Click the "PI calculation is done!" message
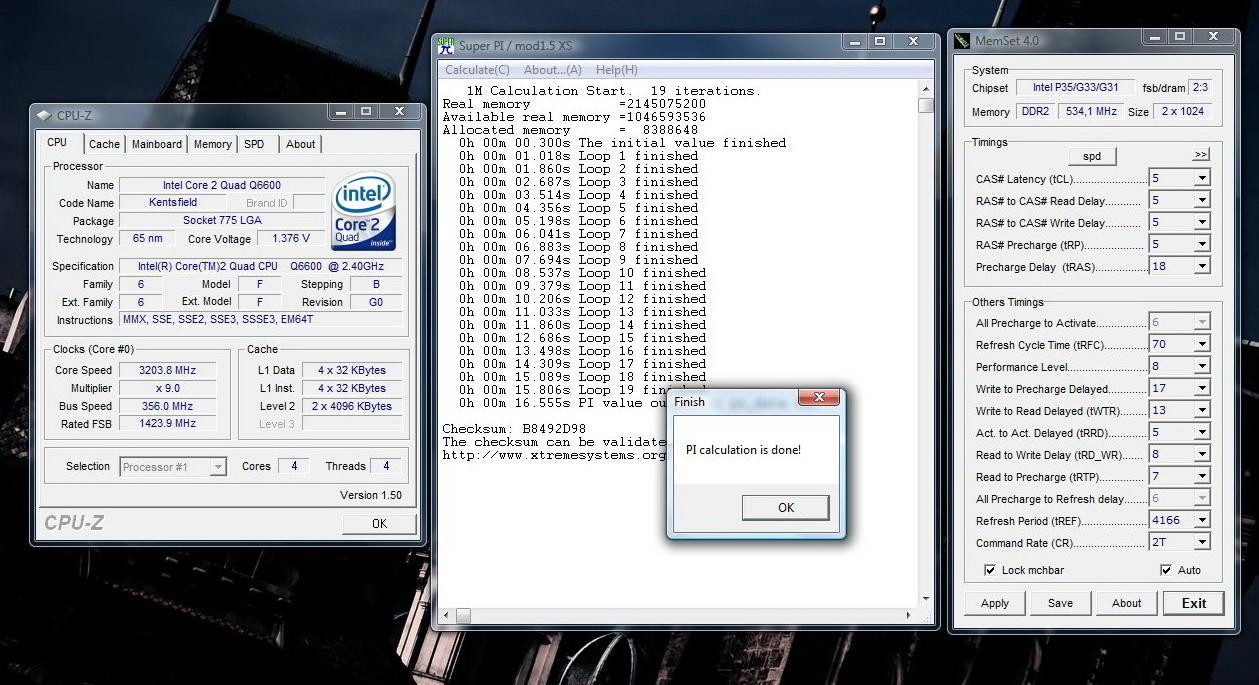 743,450
